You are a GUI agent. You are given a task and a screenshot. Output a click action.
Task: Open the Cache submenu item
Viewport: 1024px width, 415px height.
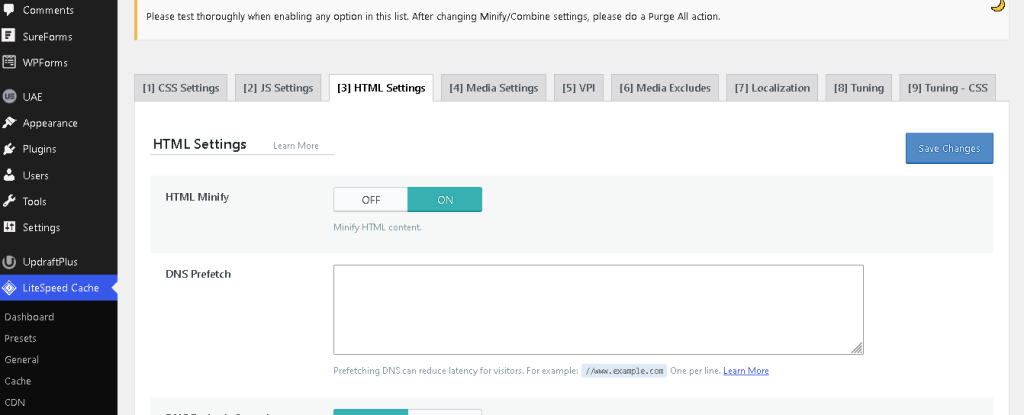pos(18,381)
